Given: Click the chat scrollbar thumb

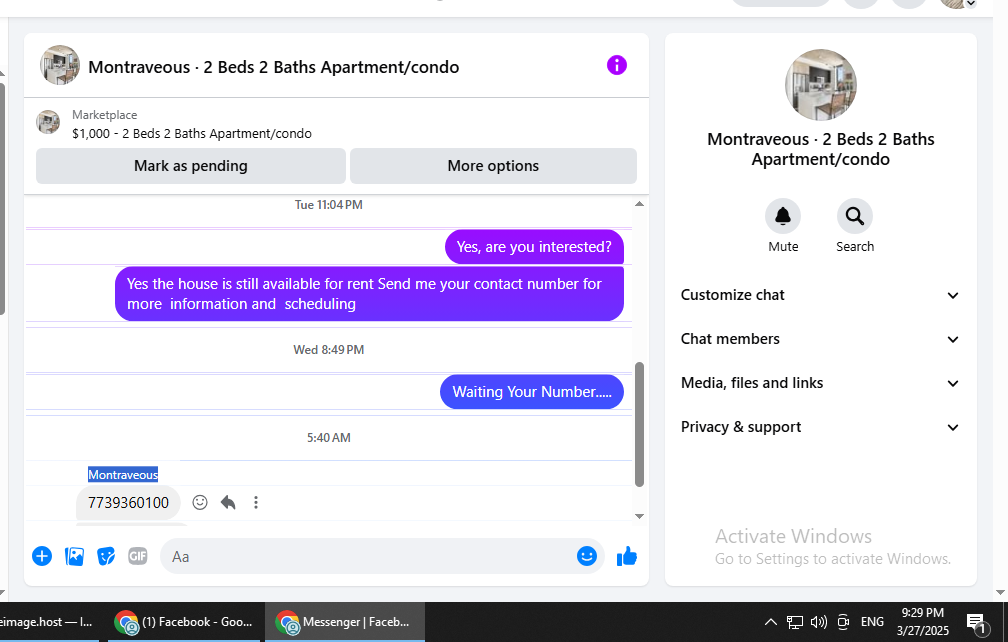Looking at the screenshot, I should pyautogui.click(x=639, y=424).
